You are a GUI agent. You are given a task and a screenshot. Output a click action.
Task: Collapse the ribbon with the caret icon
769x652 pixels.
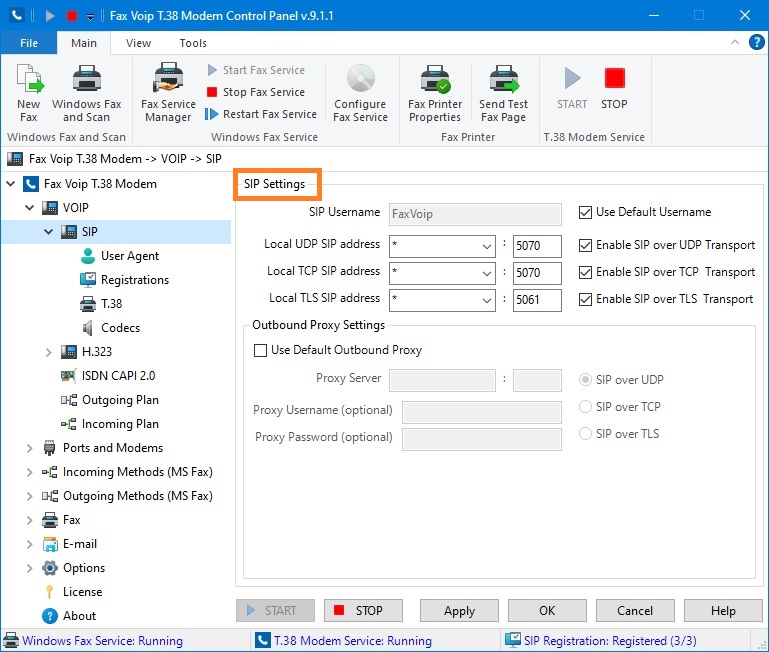click(x=735, y=42)
